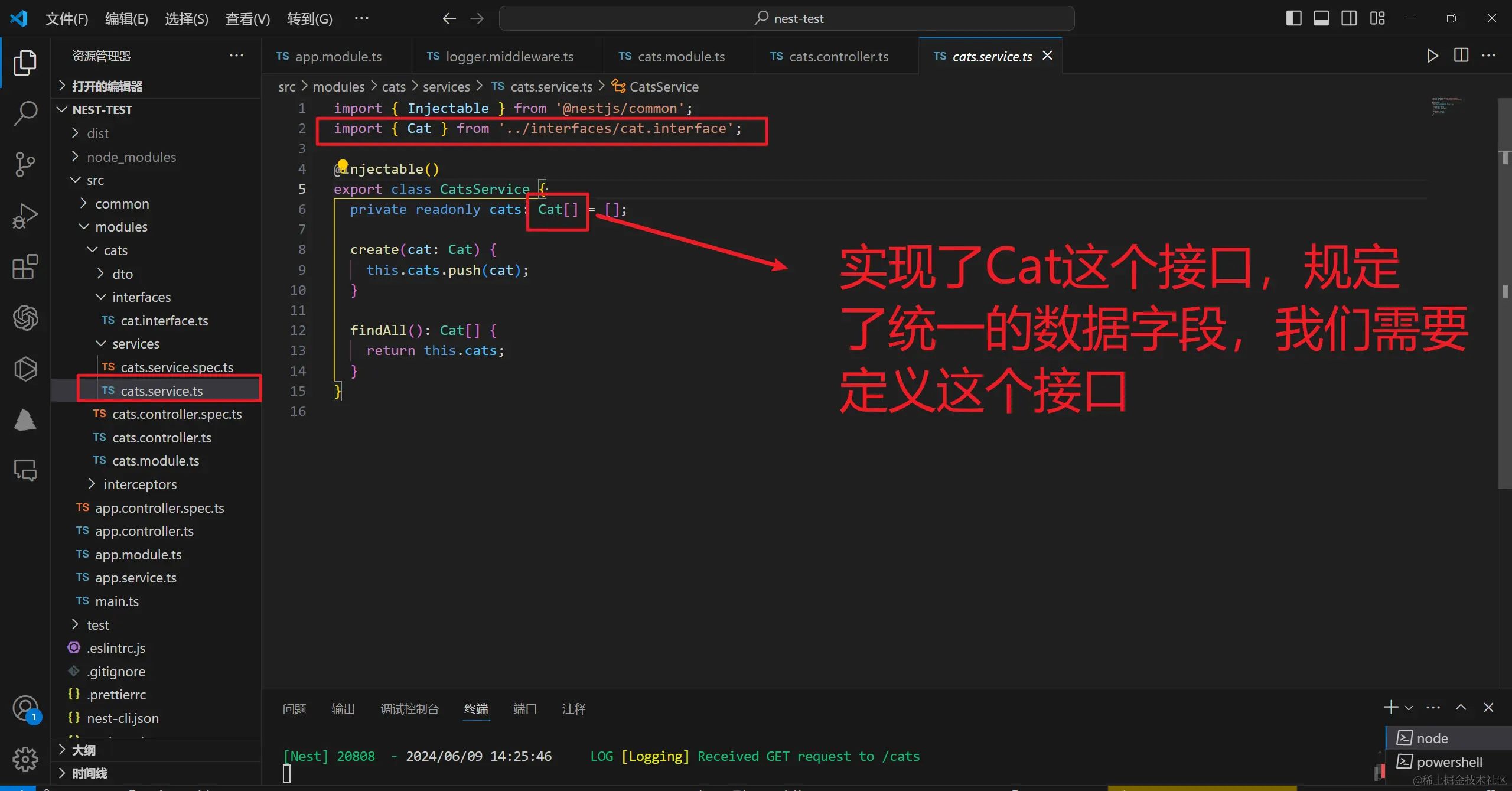
Task: Open the Search view in activity bar
Action: pyautogui.click(x=25, y=113)
